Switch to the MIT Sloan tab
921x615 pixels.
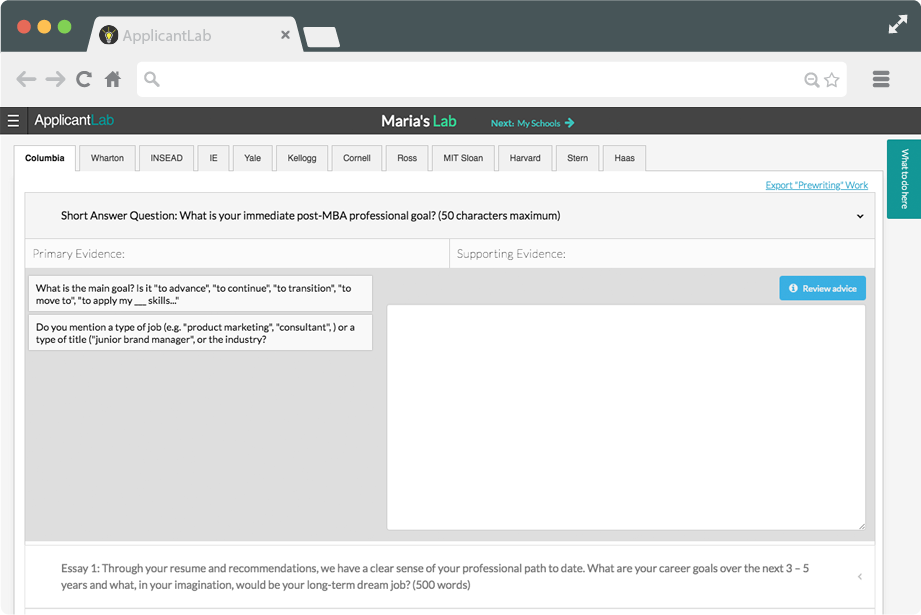coord(463,158)
